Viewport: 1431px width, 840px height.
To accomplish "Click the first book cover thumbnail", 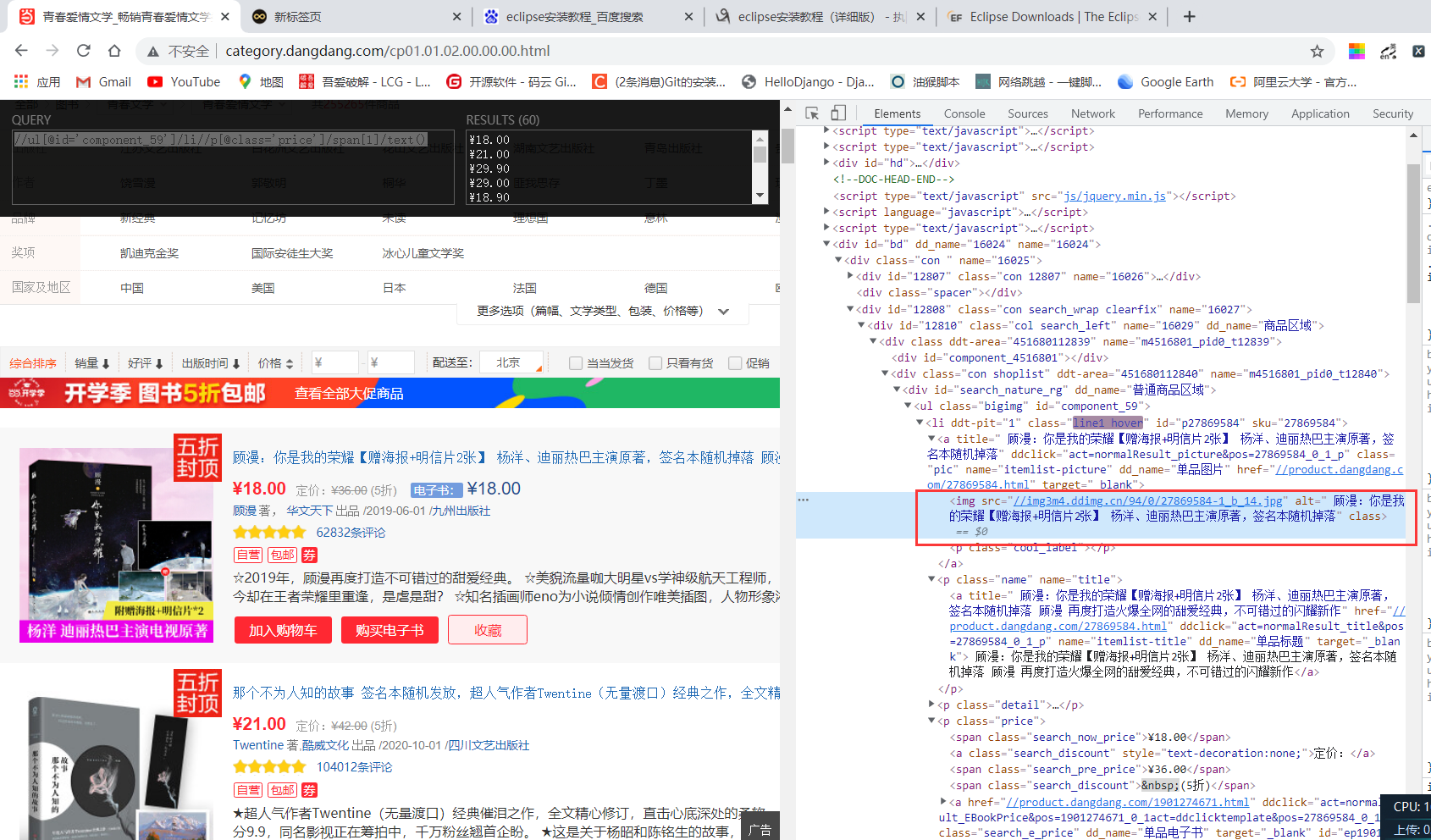I will (116, 545).
